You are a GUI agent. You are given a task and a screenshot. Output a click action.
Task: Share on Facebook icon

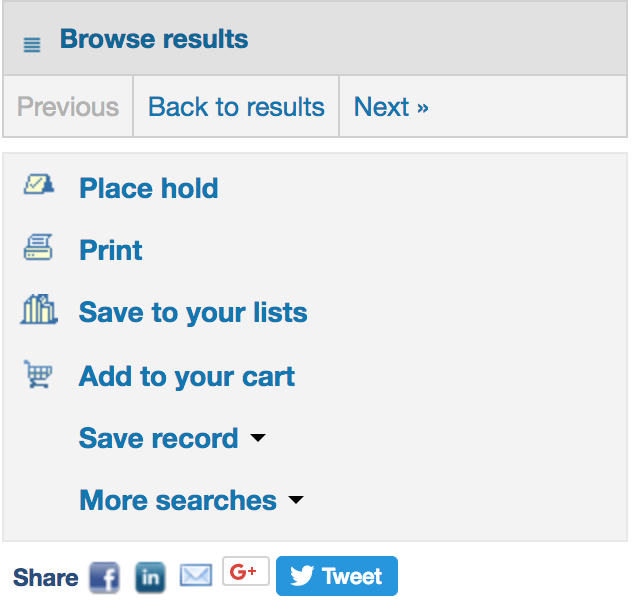tap(104, 577)
